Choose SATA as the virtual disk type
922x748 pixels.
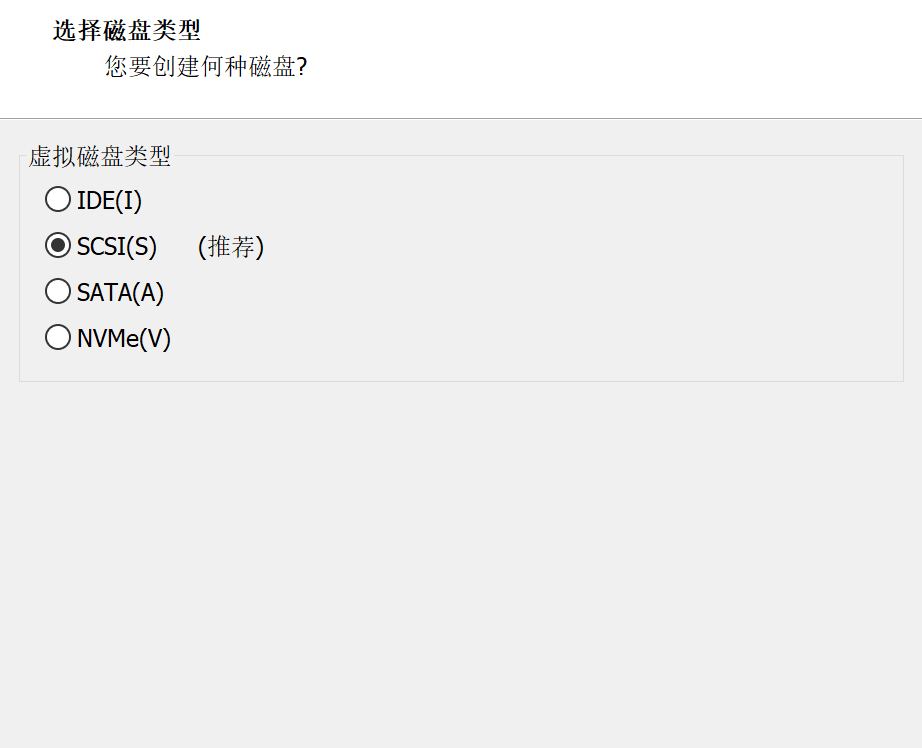point(58,292)
